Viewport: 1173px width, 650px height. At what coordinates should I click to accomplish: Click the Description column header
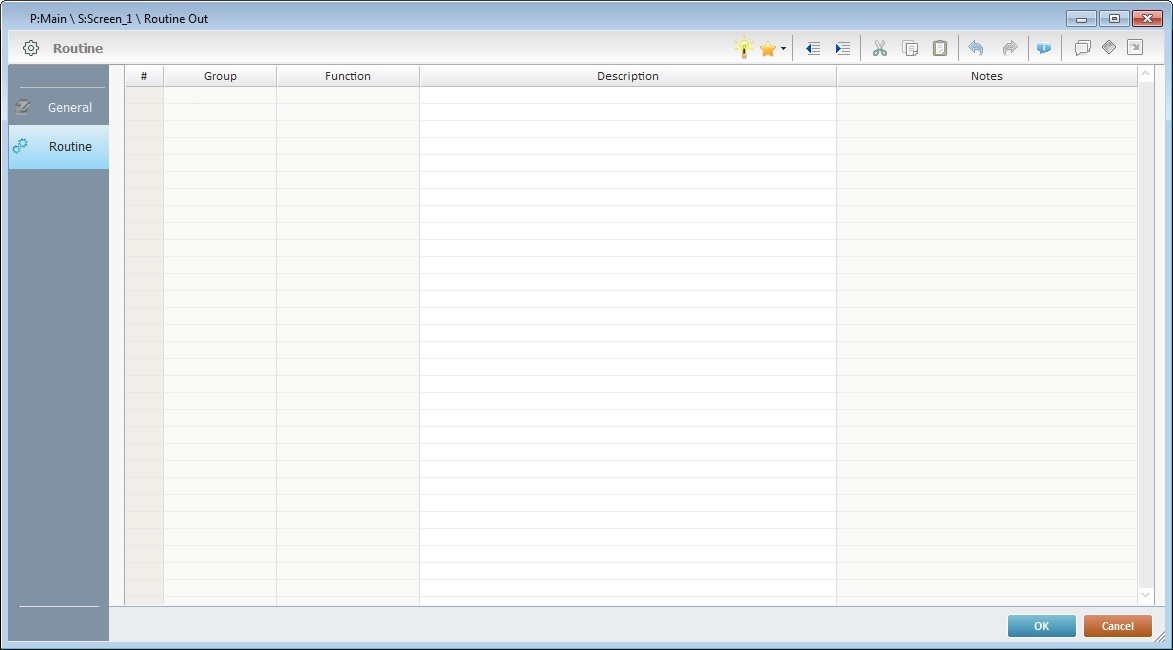click(x=627, y=76)
